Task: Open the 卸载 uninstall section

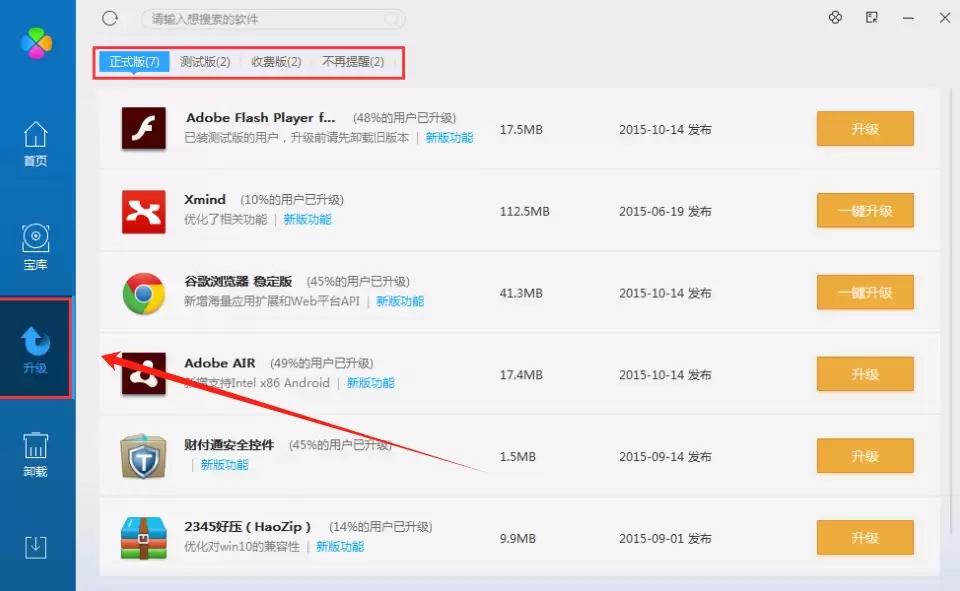Action: click(36, 454)
